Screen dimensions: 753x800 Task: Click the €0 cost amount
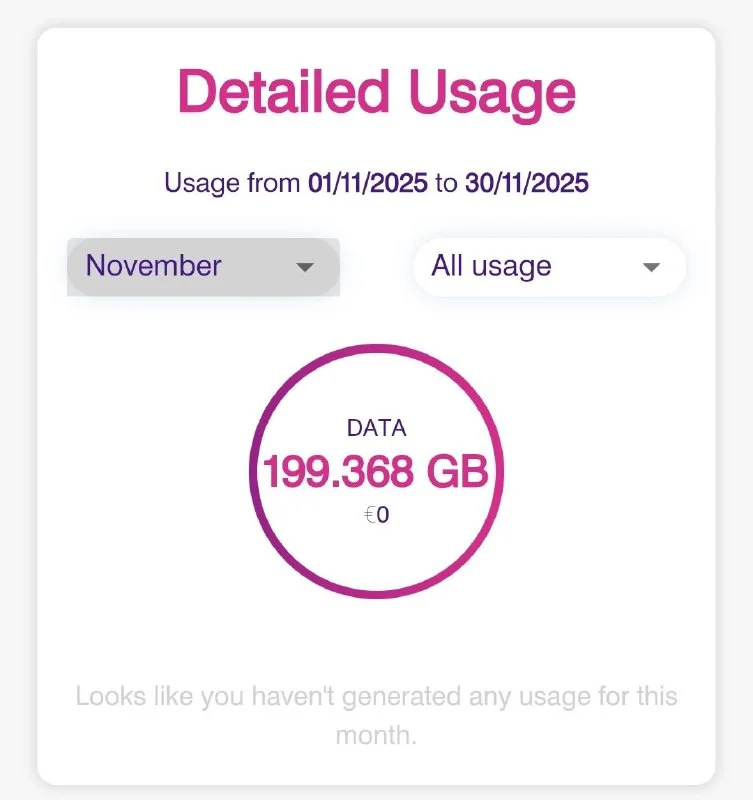tap(376, 517)
